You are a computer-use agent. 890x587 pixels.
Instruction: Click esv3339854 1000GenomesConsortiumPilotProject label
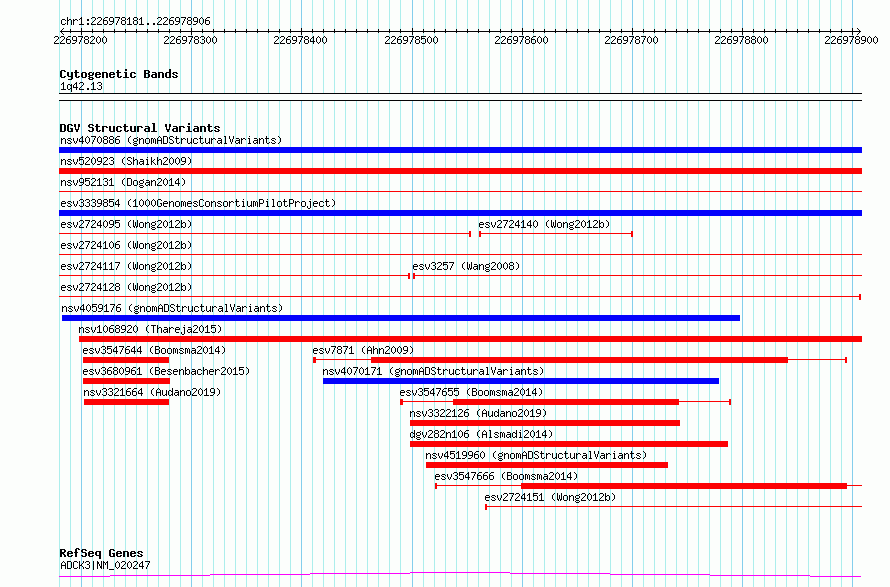pos(198,203)
